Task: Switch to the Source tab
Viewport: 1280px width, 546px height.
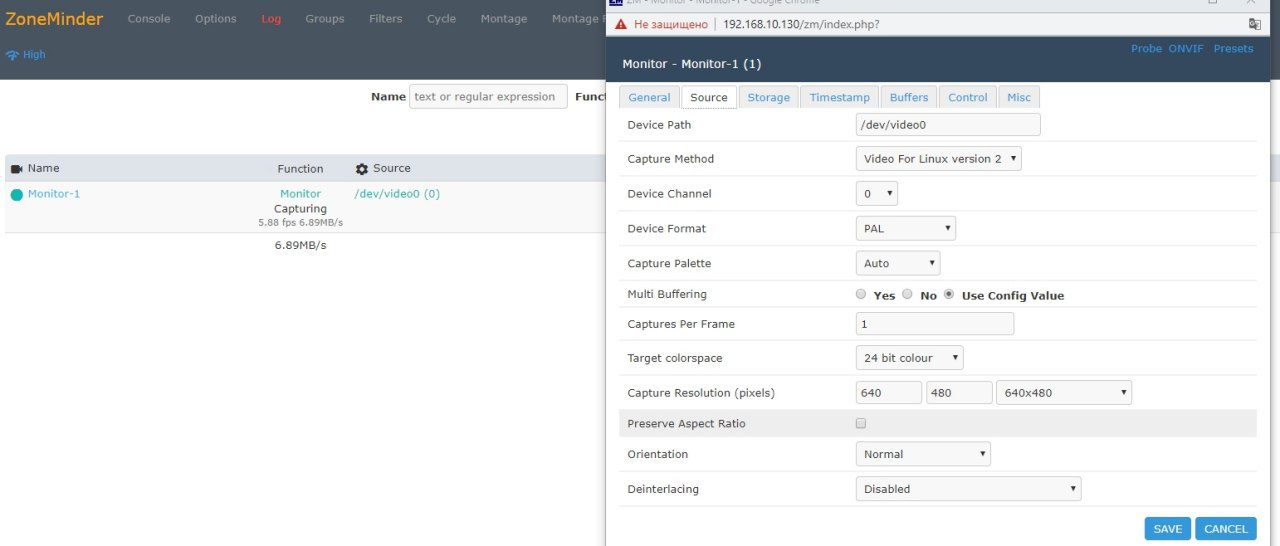Action: pos(709,97)
